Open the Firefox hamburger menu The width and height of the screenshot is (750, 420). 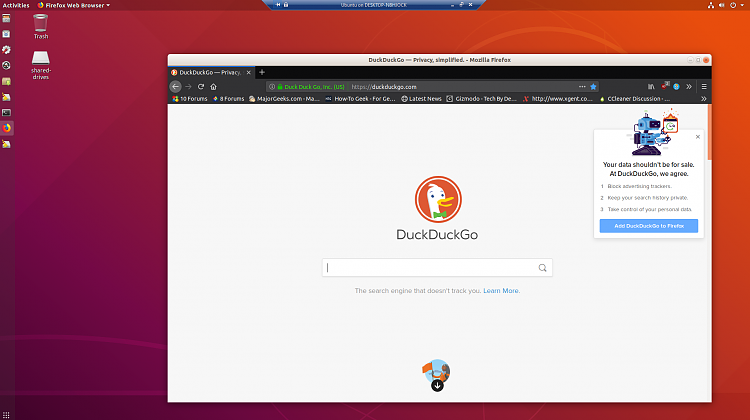pos(704,87)
